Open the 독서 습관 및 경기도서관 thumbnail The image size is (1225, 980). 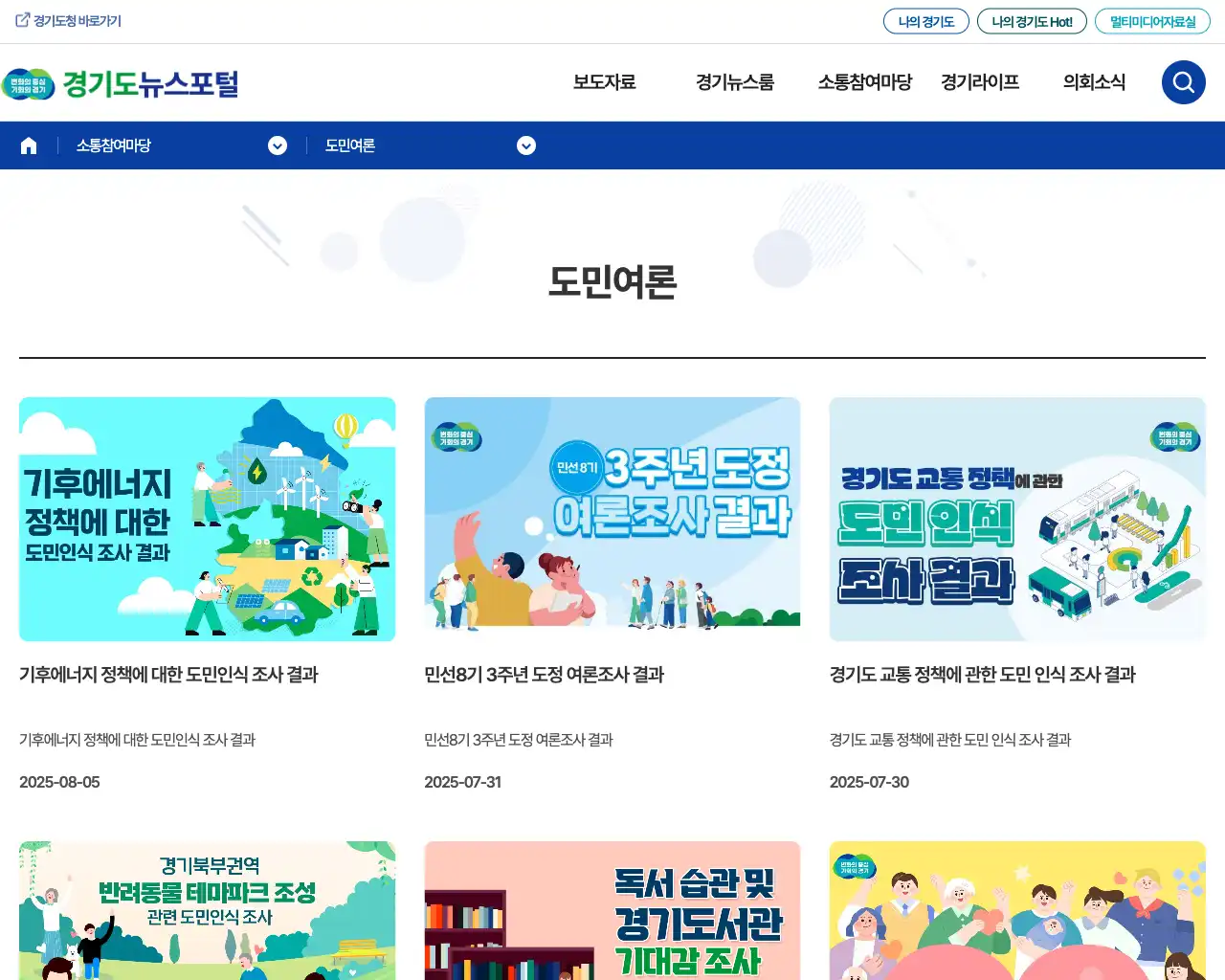(612, 910)
